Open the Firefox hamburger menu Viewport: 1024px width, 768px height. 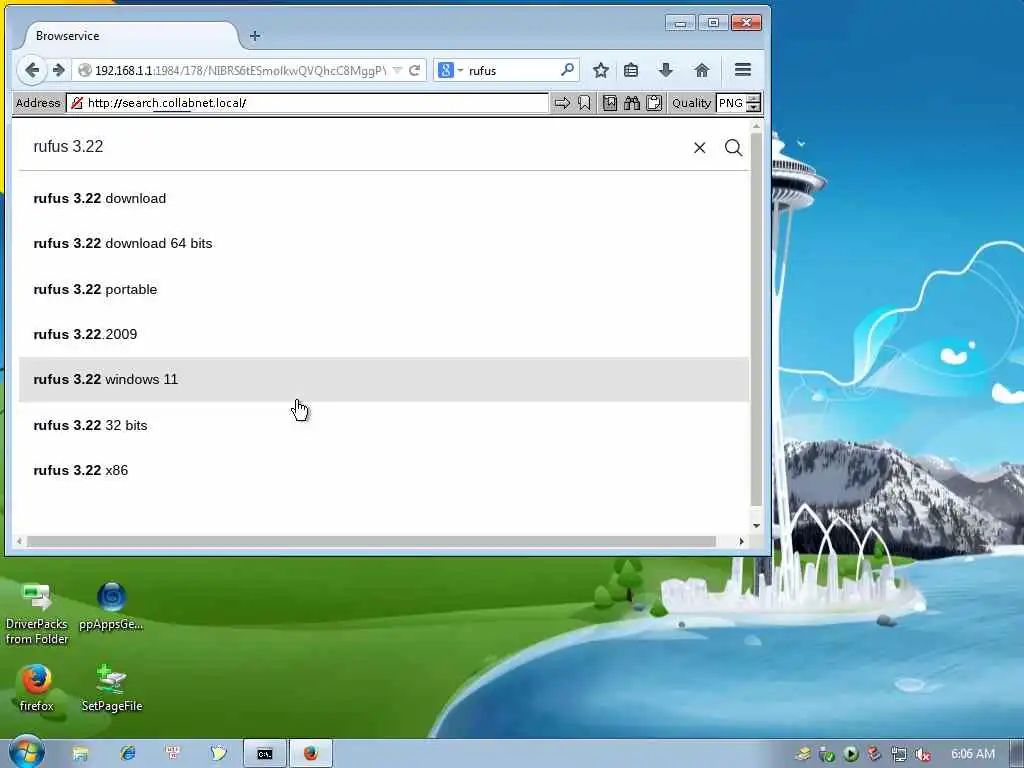[743, 70]
